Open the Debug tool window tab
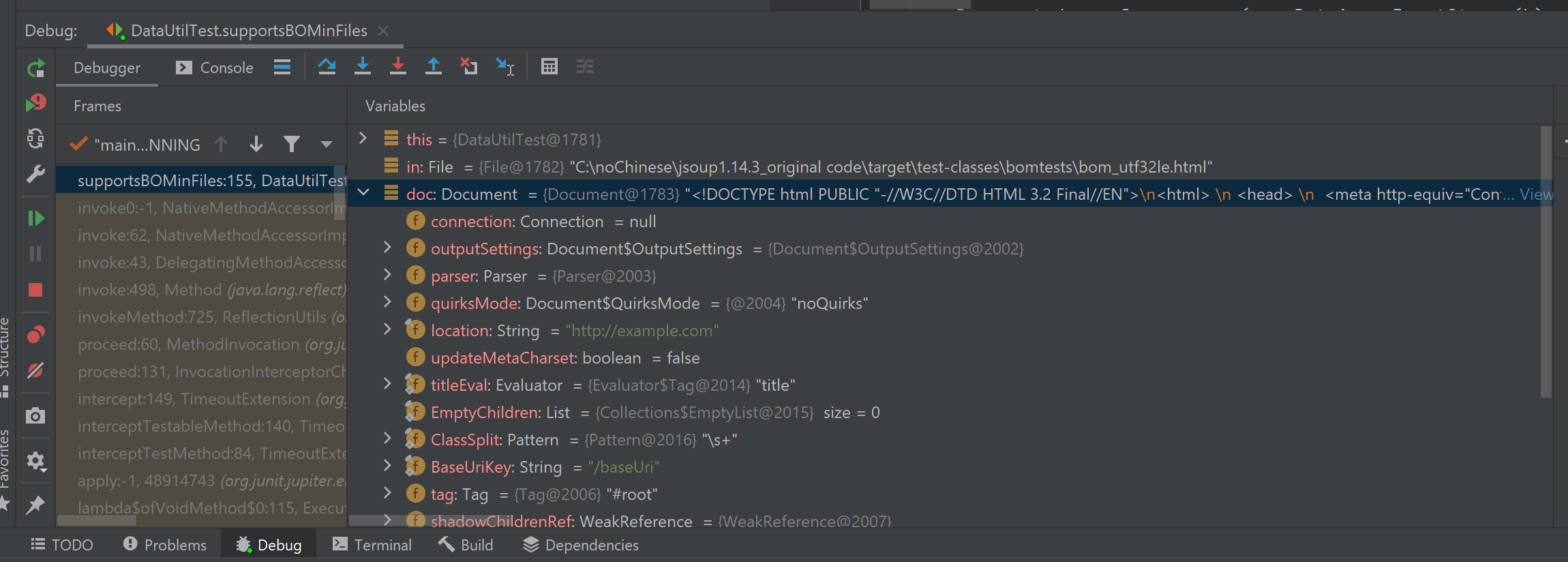This screenshot has width=1568, height=562. [269, 545]
